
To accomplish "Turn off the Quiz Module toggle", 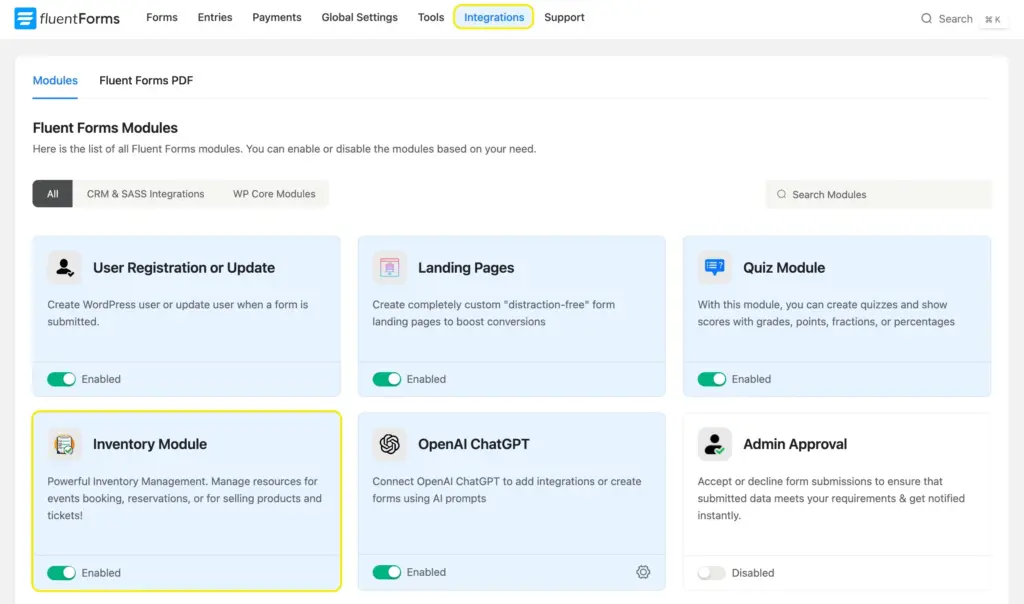I will [712, 379].
